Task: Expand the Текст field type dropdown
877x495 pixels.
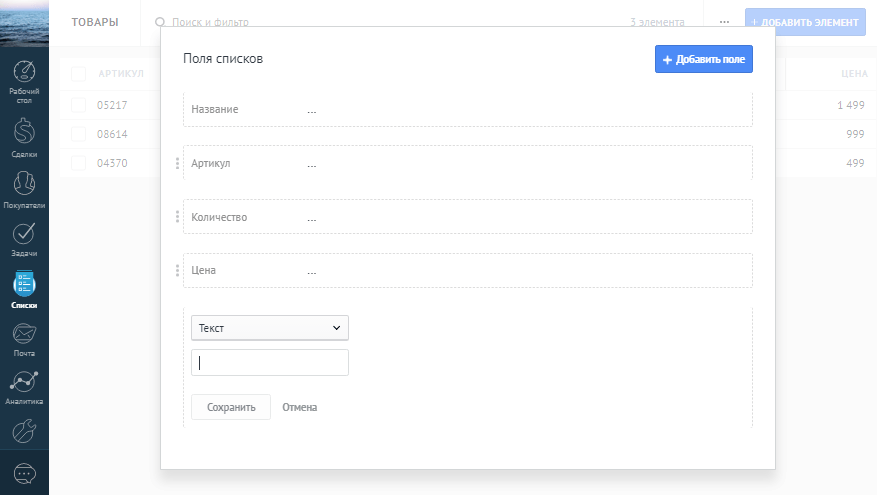Action: [x=269, y=328]
